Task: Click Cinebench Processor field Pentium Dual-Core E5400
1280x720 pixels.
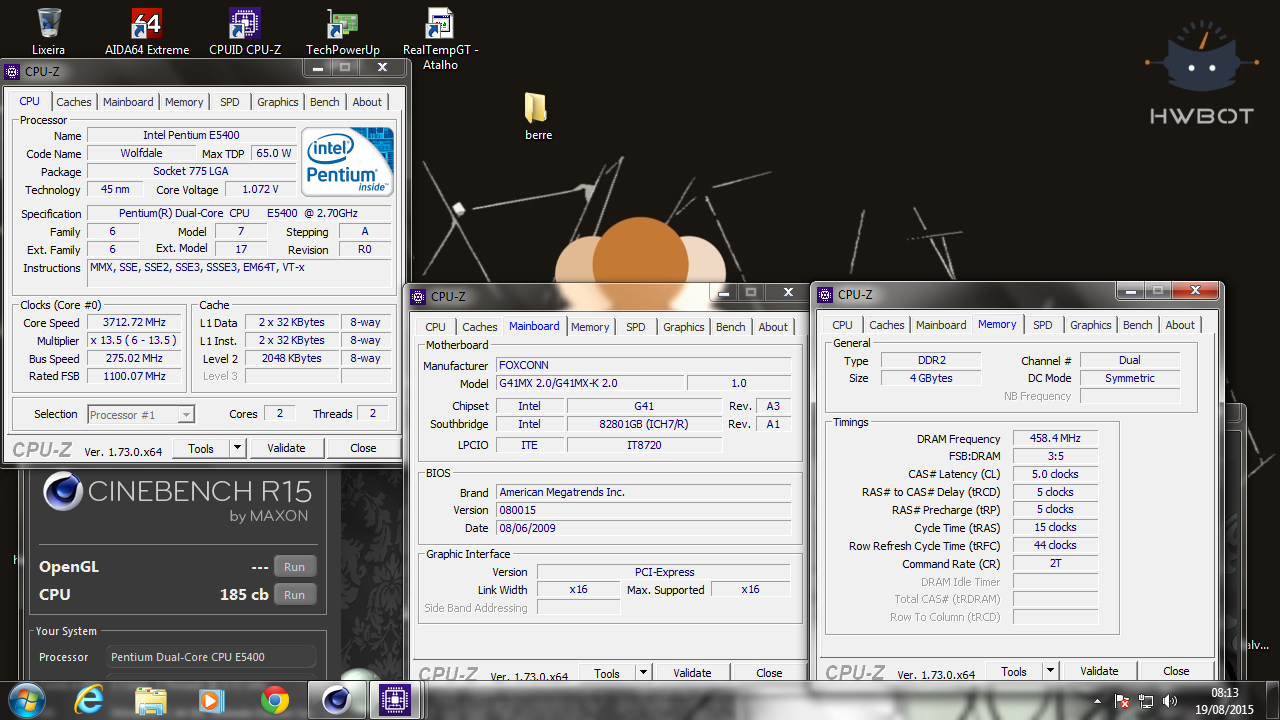Action: (211, 657)
